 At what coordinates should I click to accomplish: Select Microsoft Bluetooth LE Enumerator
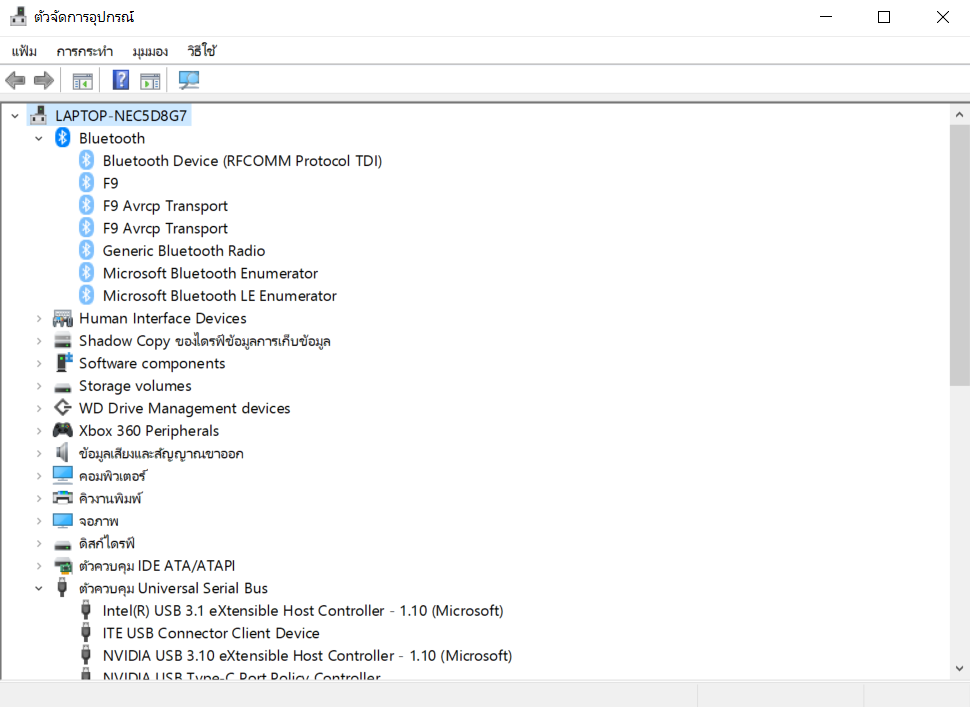(220, 296)
